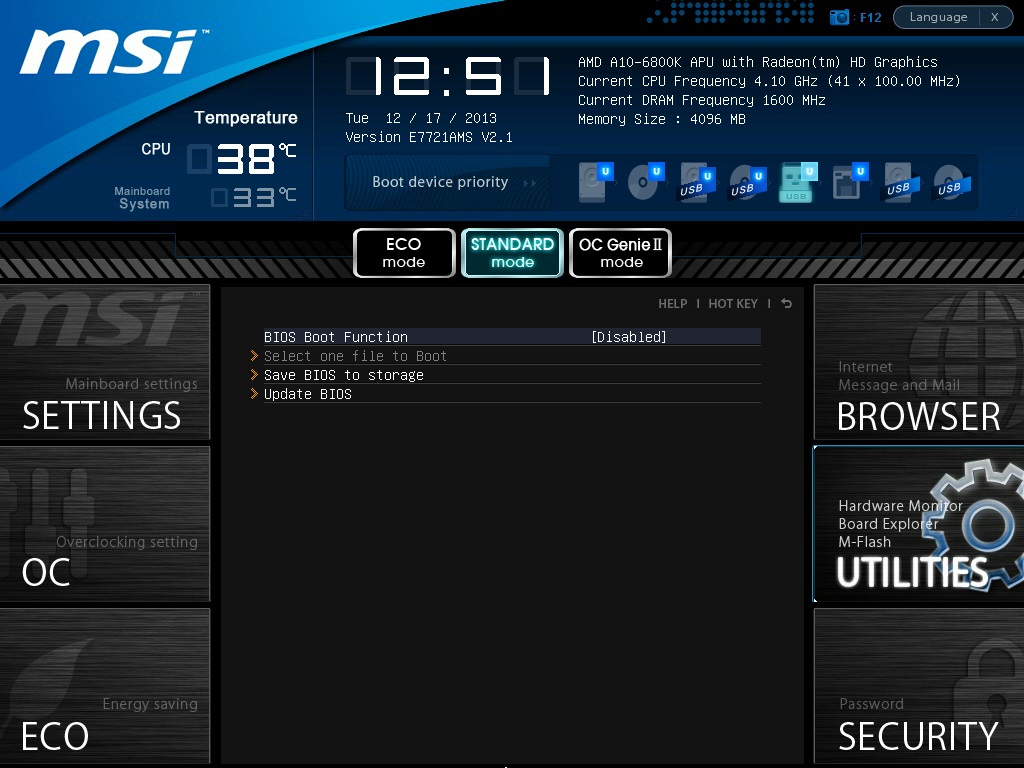Open the HELP panel

click(673, 304)
